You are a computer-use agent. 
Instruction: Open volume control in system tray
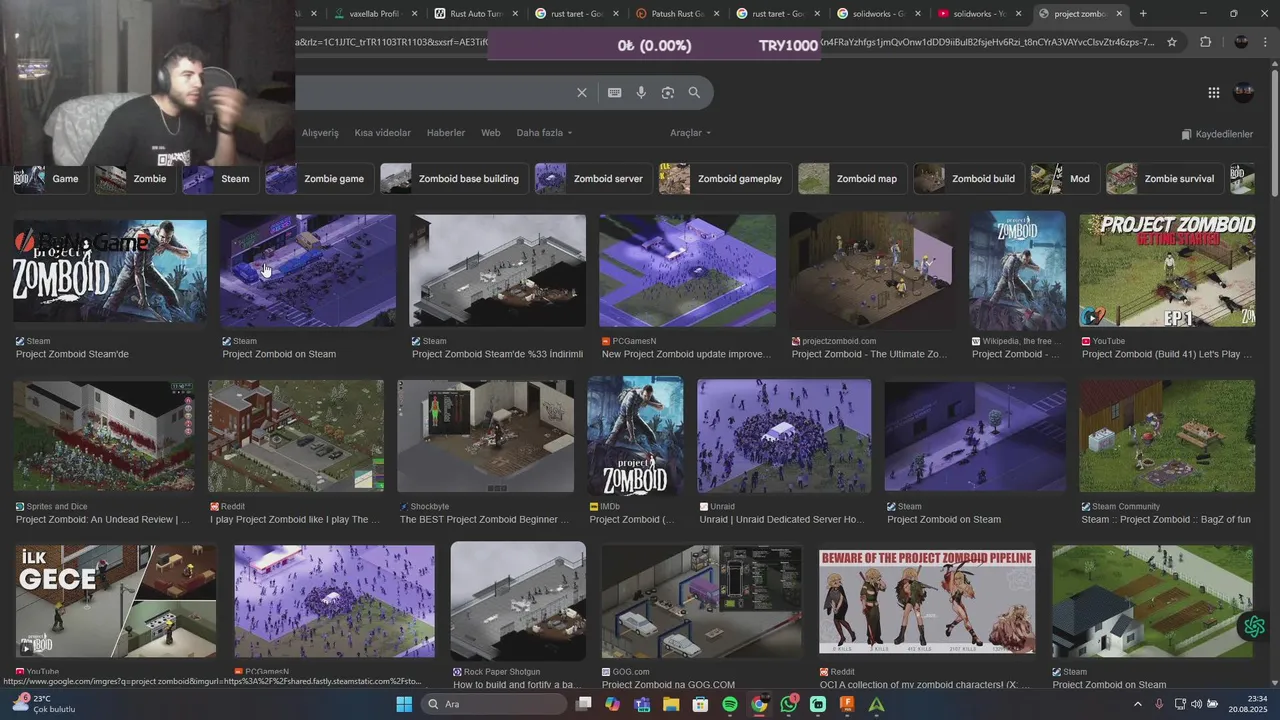click(1197, 704)
